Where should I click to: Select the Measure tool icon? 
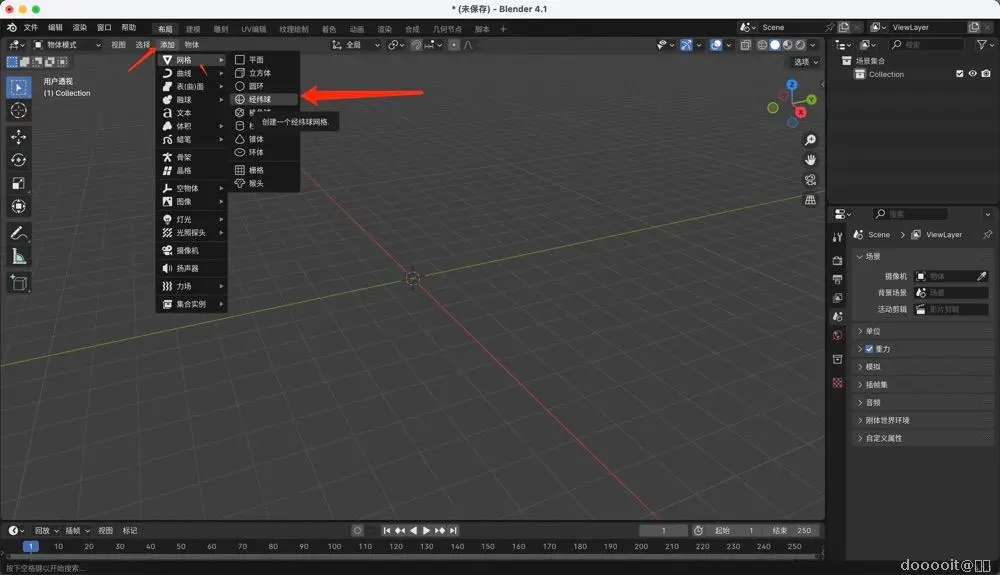(x=18, y=257)
